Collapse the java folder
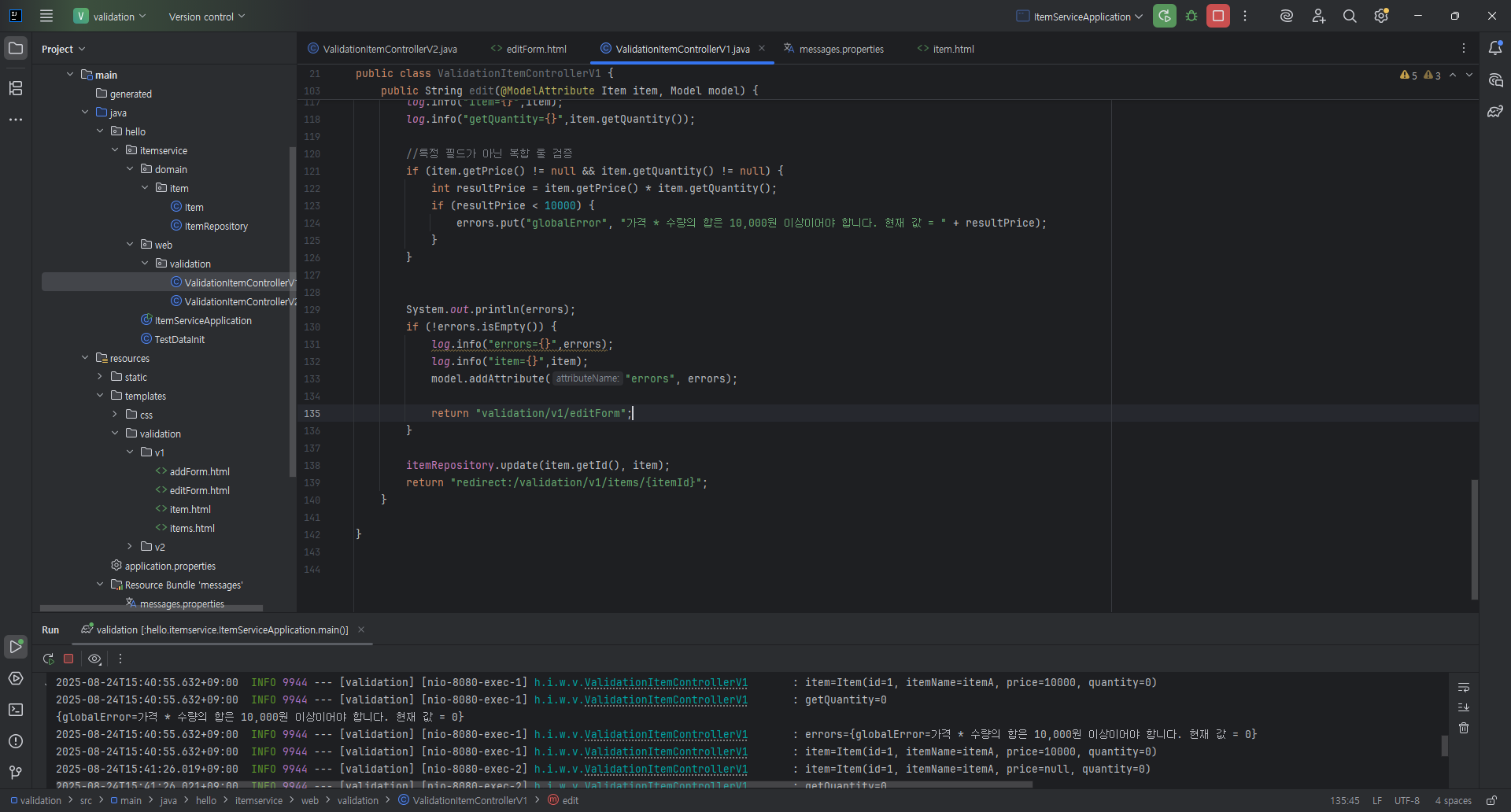This screenshot has width=1511, height=812. pos(85,113)
